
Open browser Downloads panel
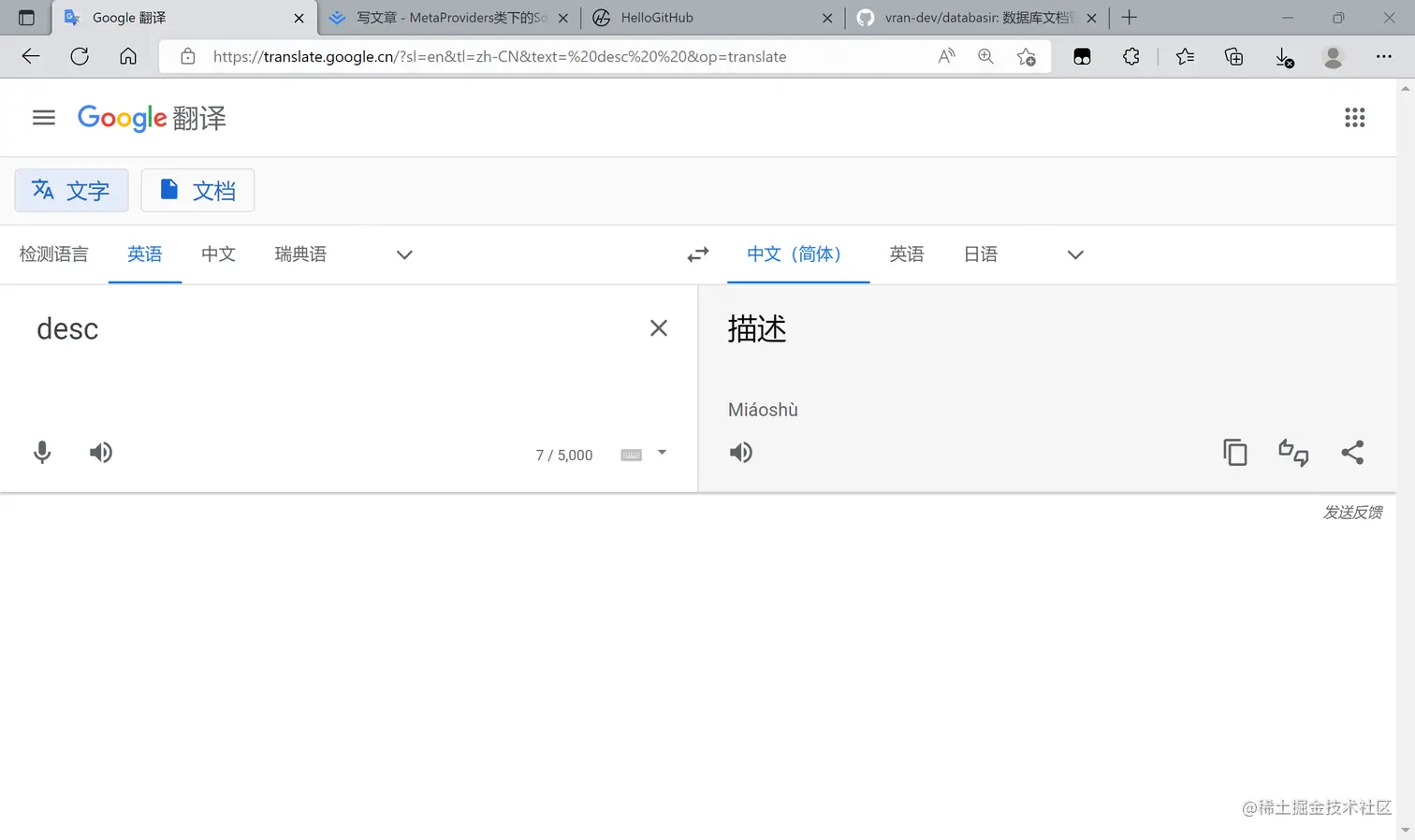(1285, 57)
